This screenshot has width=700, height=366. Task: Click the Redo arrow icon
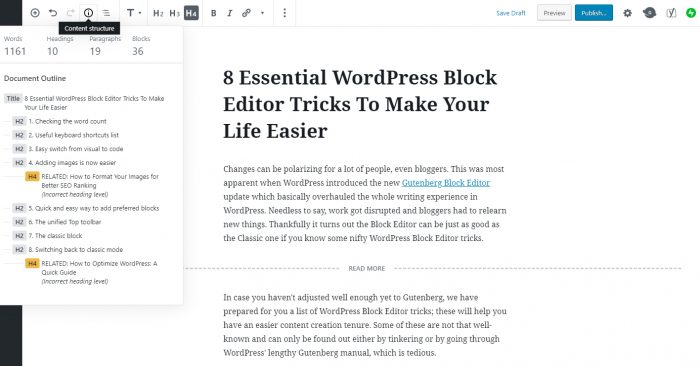(x=71, y=13)
